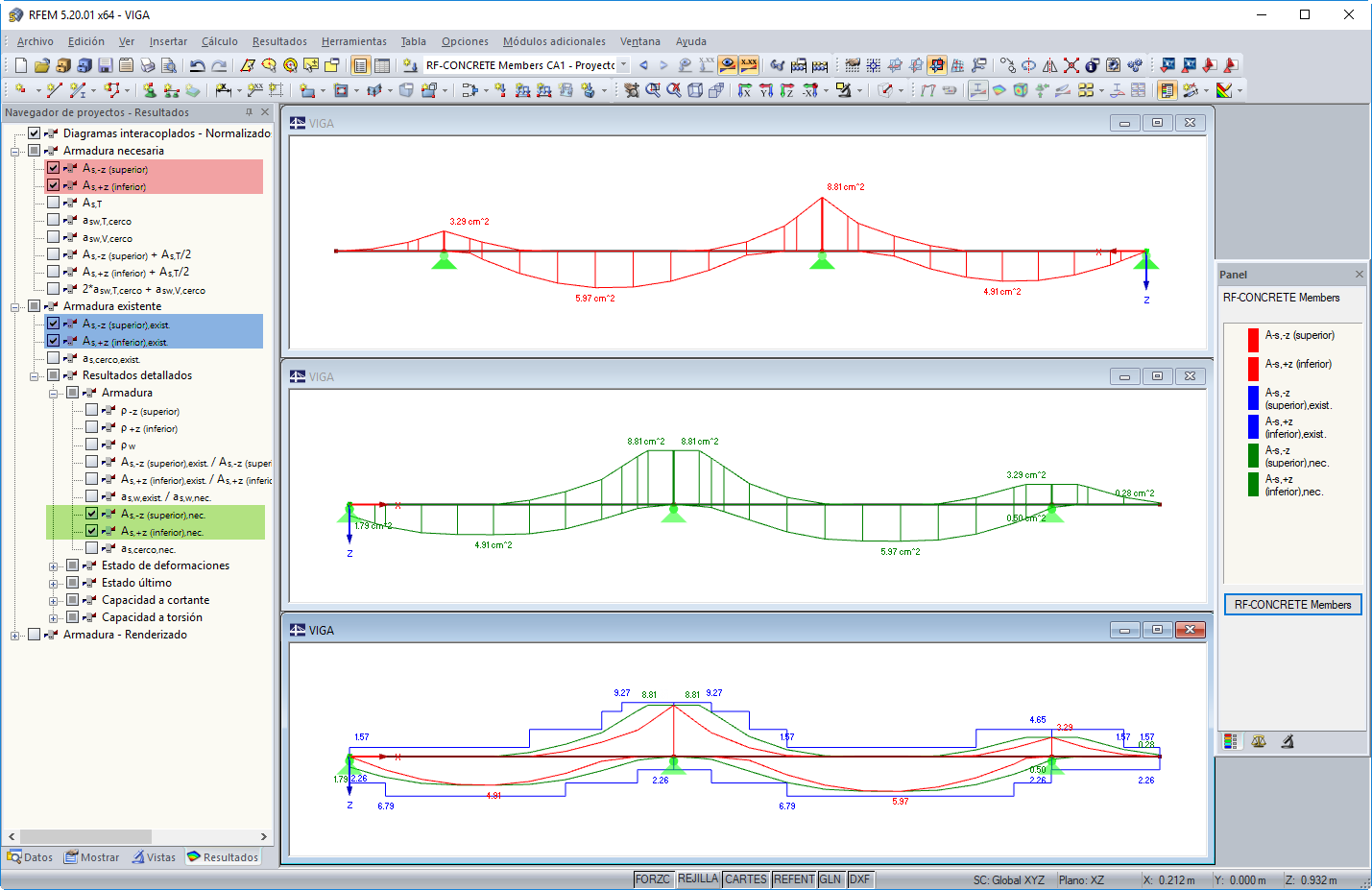Undo the last action
This screenshot has height=890, width=1372.
[198, 65]
